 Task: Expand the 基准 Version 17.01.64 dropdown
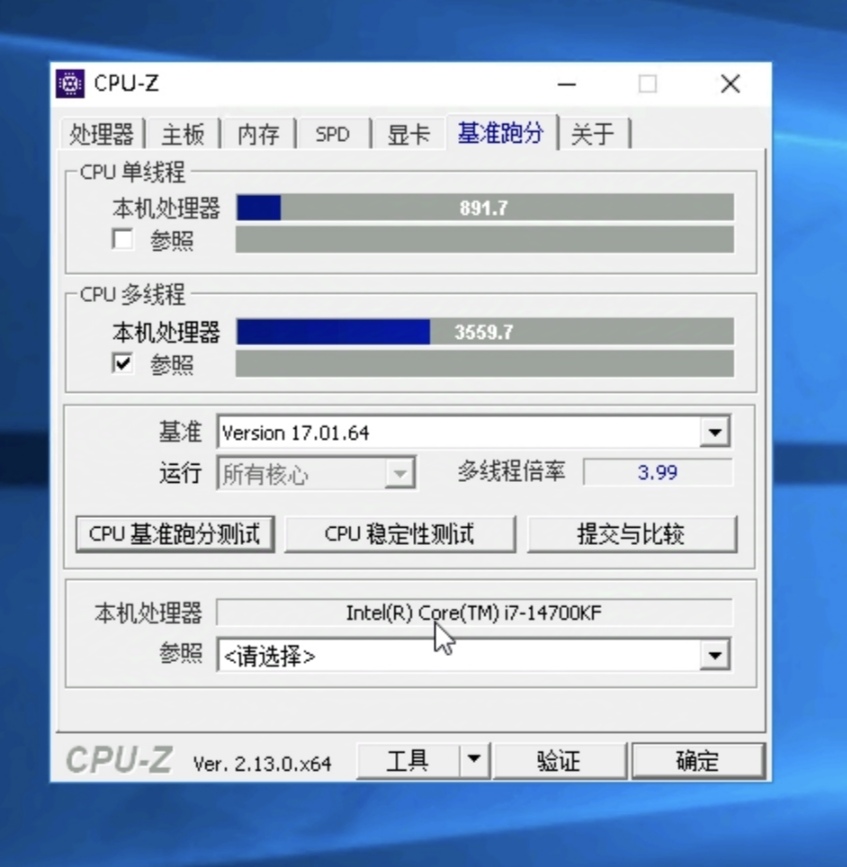[714, 433]
